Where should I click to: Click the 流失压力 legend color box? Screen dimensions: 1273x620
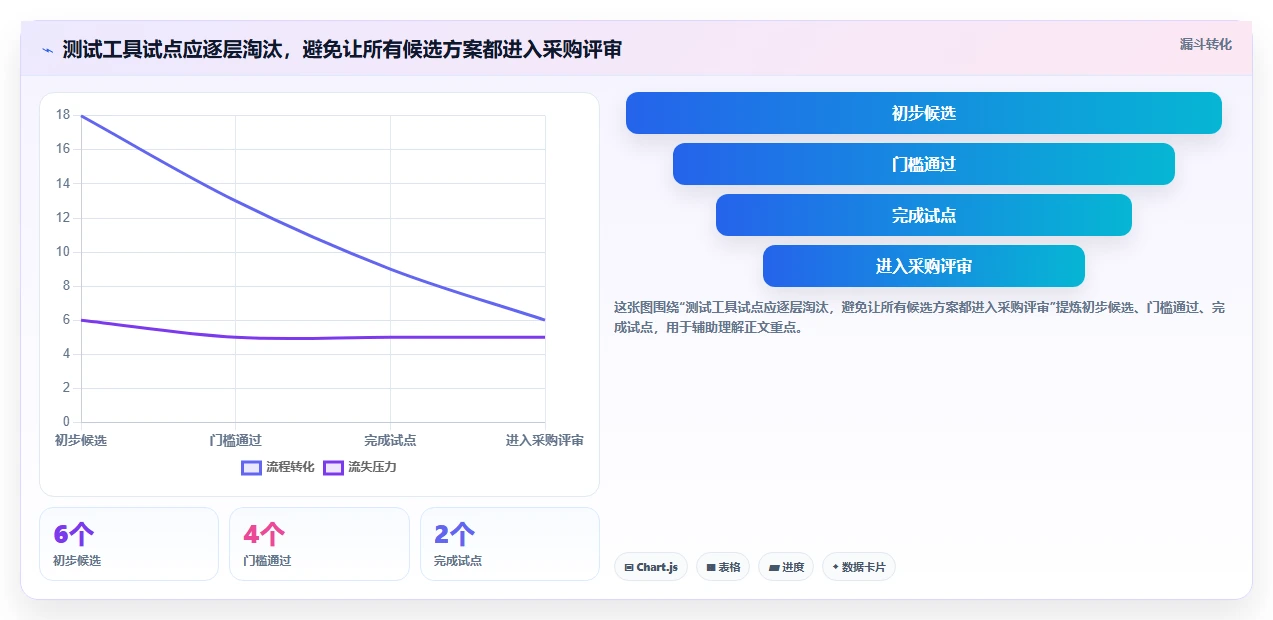(x=333, y=467)
